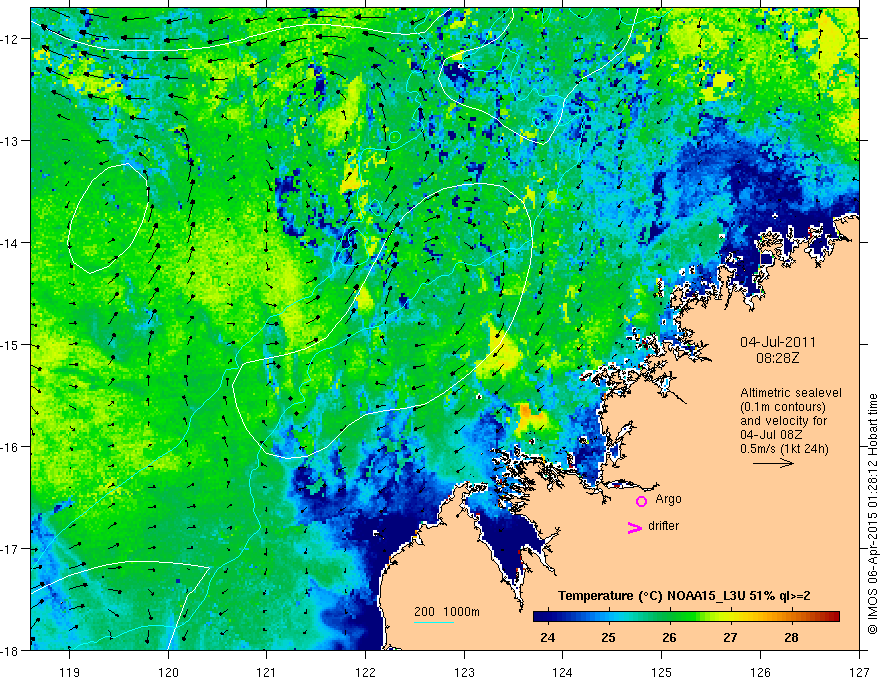This screenshot has width=880, height=680.
Task: Click latitude axis label -17
Action: coord(11,549)
